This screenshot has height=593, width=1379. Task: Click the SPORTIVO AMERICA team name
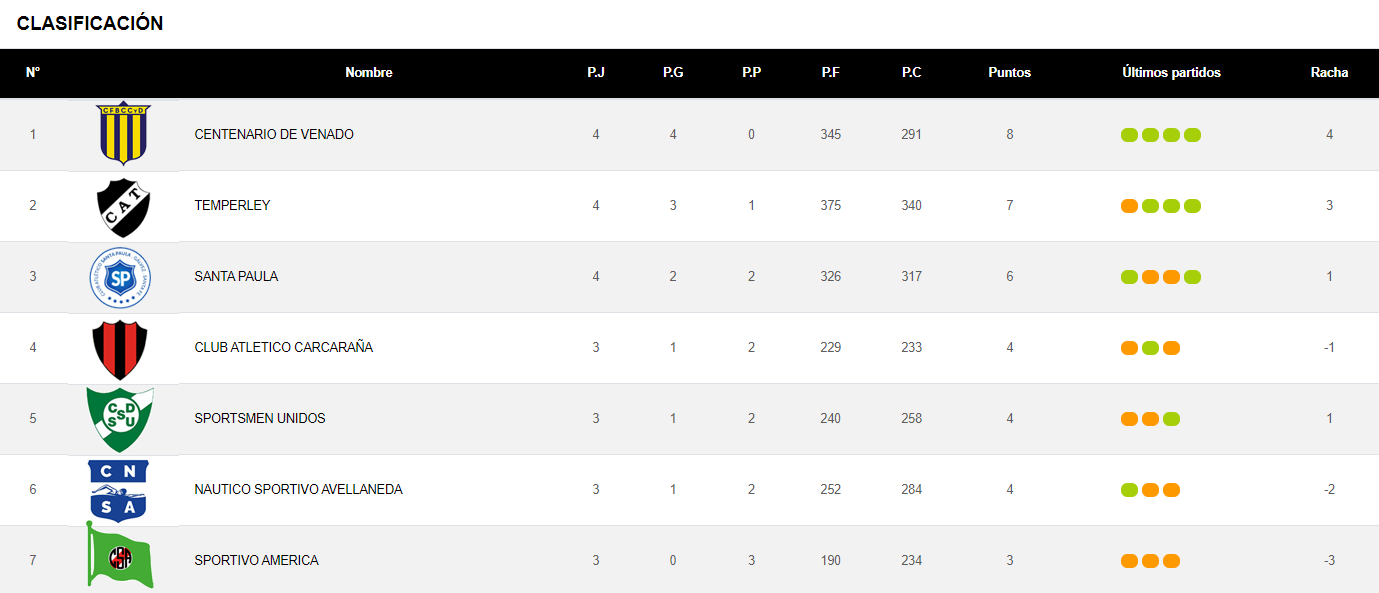point(256,561)
